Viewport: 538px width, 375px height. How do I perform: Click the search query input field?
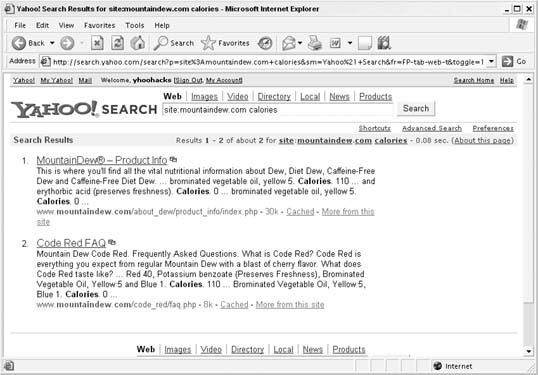(x=278, y=110)
